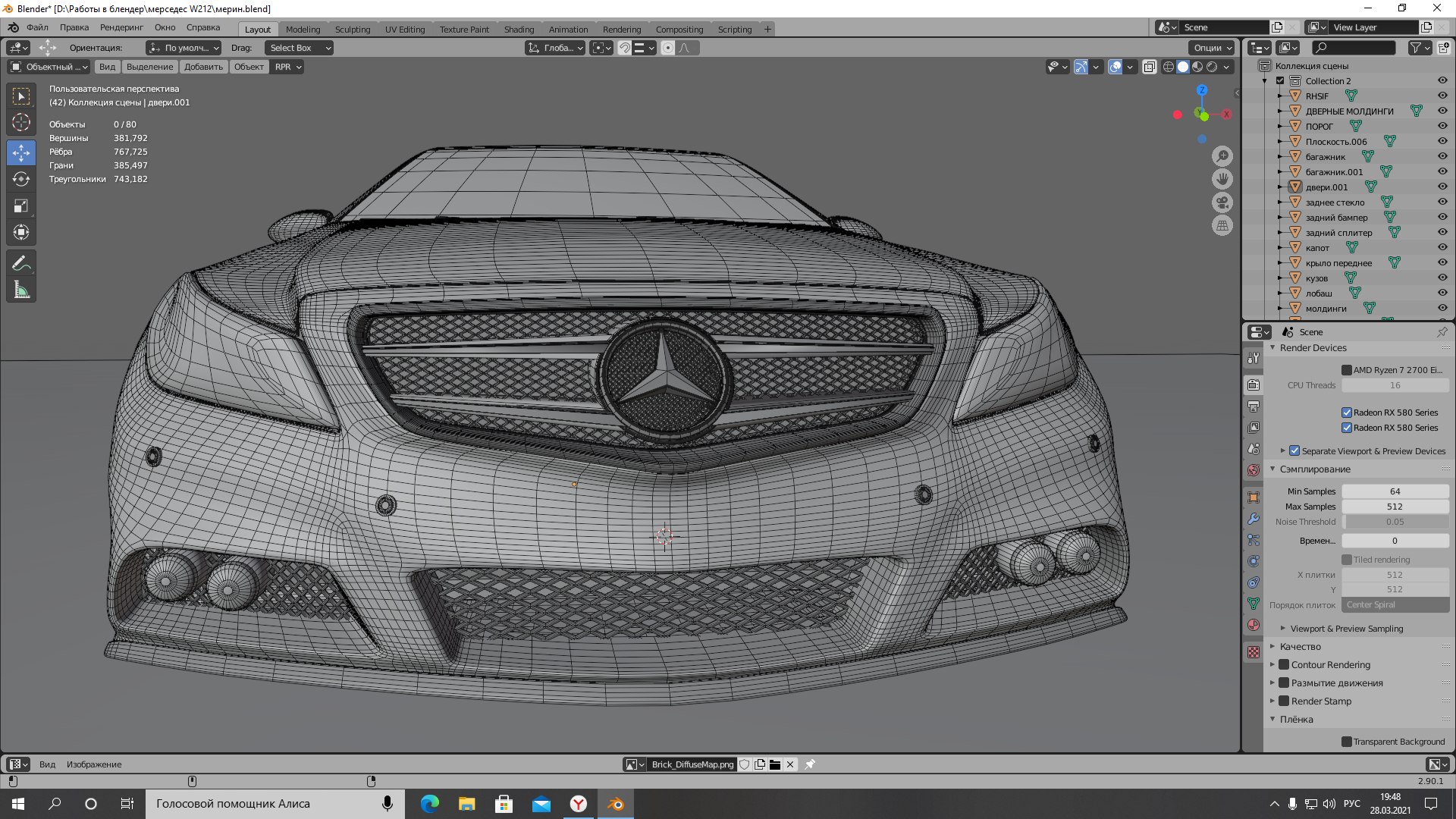Open the Output properties tab
This screenshot has width=1456, height=819.
(x=1254, y=406)
